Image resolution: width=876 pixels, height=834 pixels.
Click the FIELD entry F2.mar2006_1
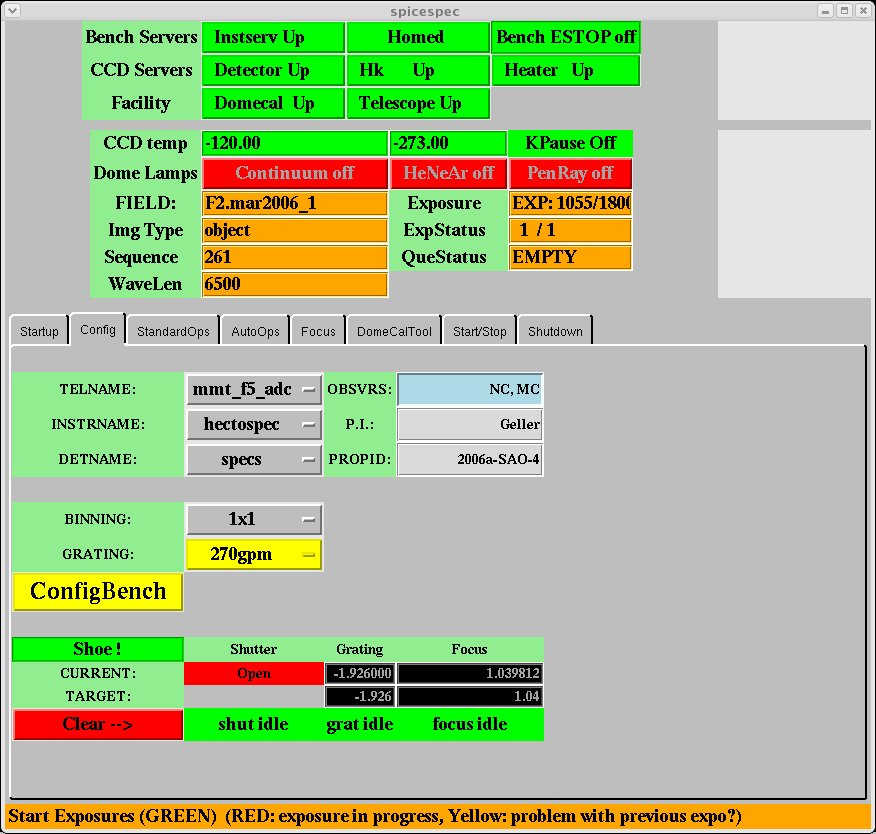[x=294, y=203]
